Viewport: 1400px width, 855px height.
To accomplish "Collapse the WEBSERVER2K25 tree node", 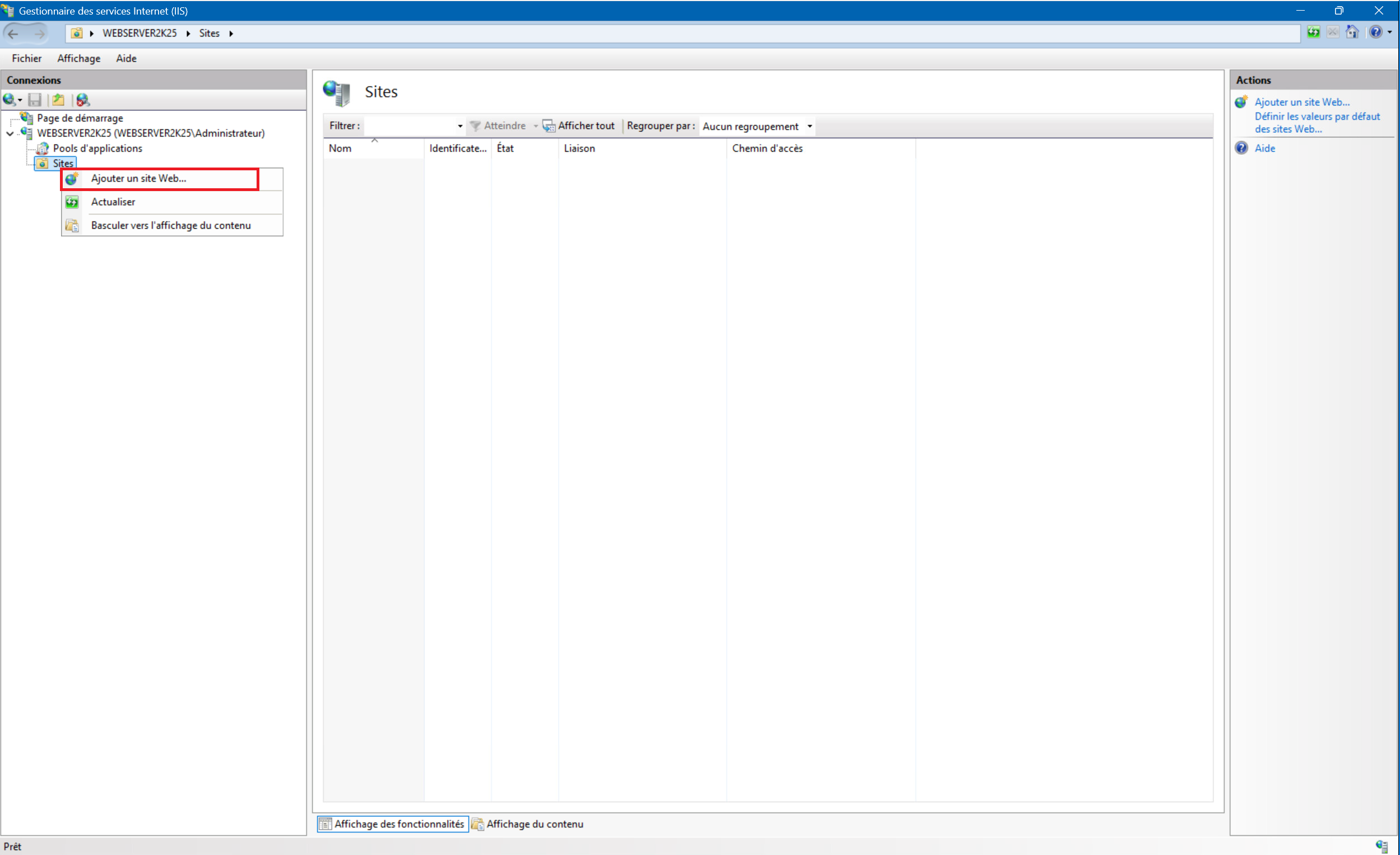I will pos(10,133).
